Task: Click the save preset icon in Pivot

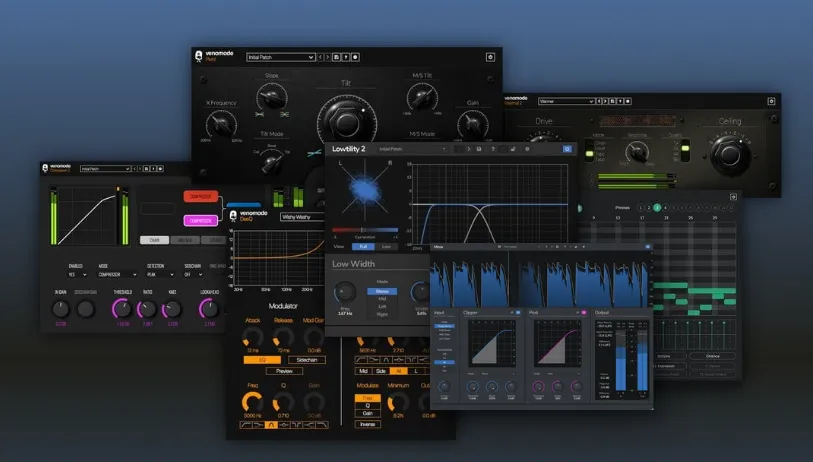Action: coord(337,57)
